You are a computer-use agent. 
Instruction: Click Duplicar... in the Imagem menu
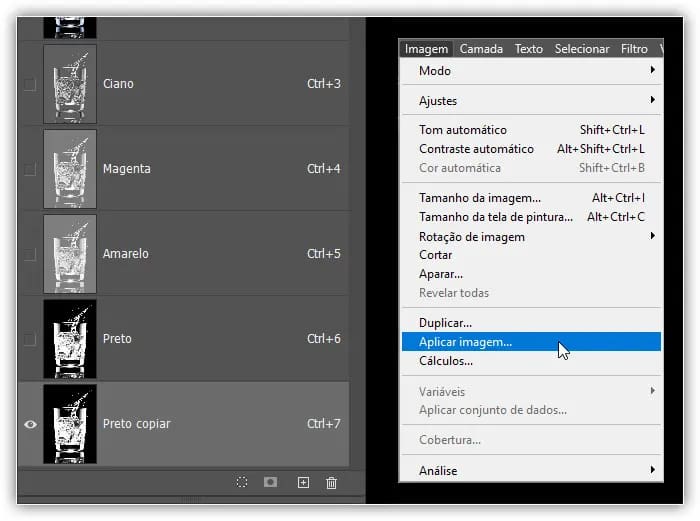445,323
